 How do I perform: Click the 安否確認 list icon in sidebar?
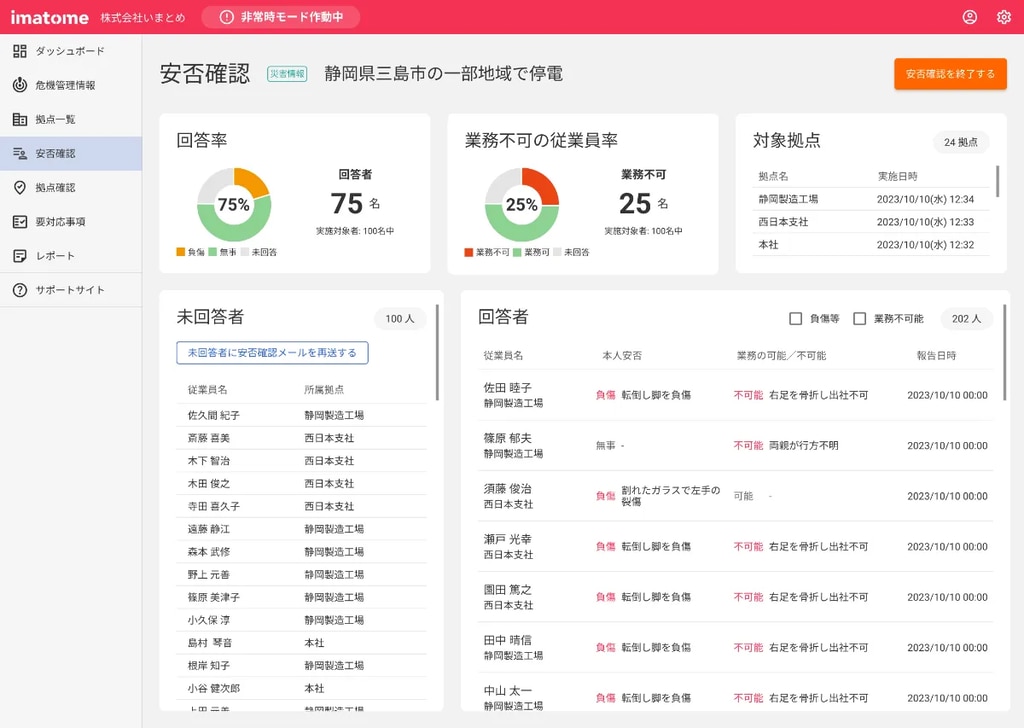pyautogui.click(x=20, y=153)
